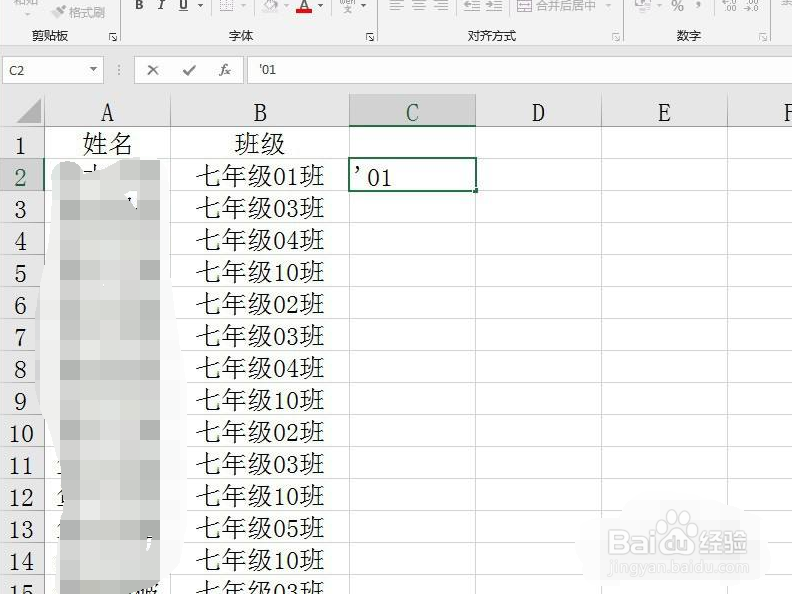The width and height of the screenshot is (792, 594).
Task: Select column C header
Action: coord(412,112)
